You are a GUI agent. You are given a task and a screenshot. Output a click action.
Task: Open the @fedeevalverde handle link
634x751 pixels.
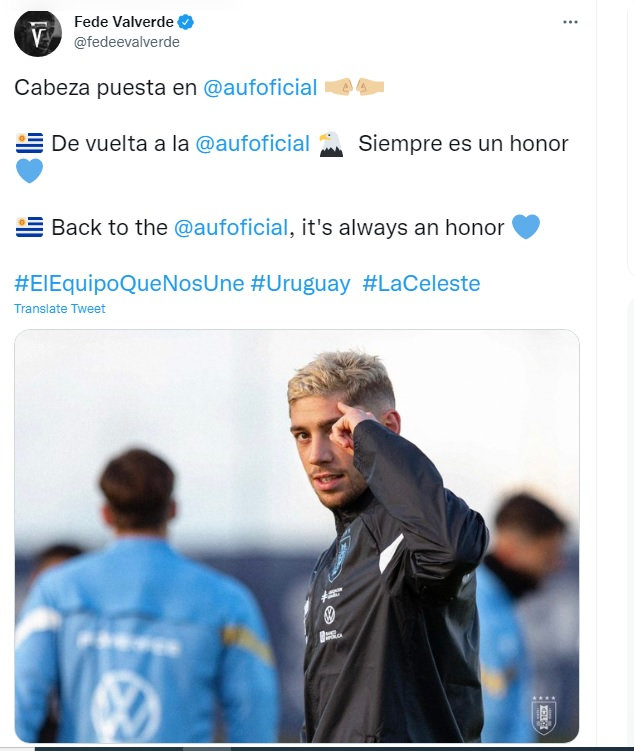(x=127, y=42)
